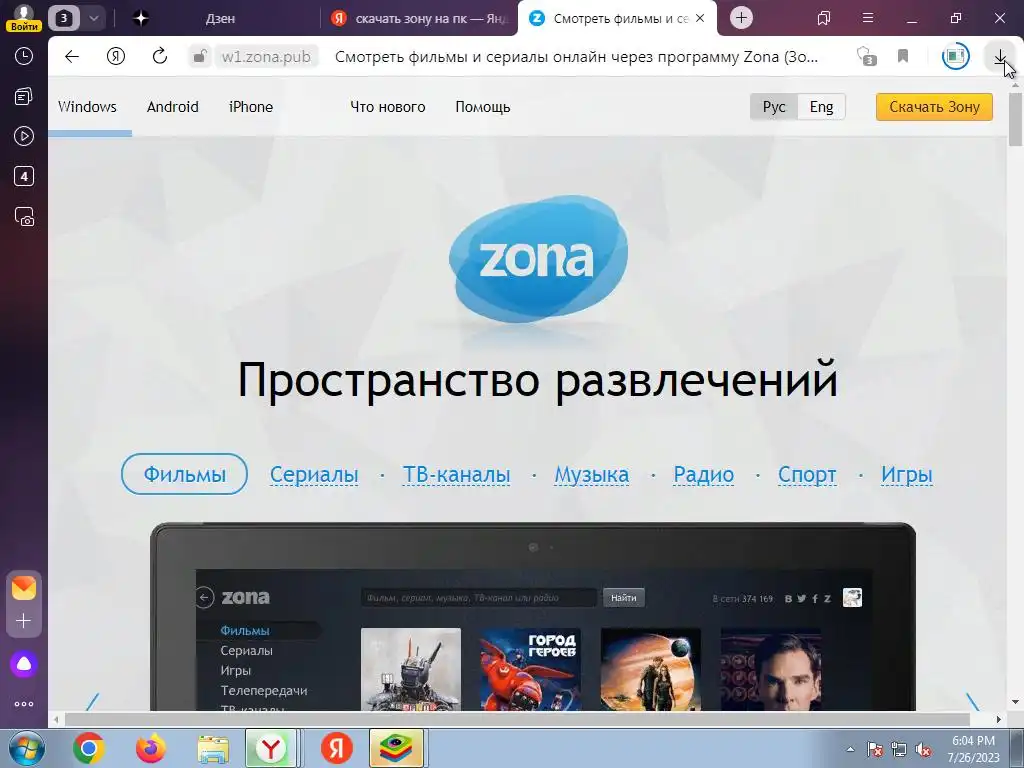Open the mail icon in the sidebar
This screenshot has width=1024, height=768.
click(24, 588)
